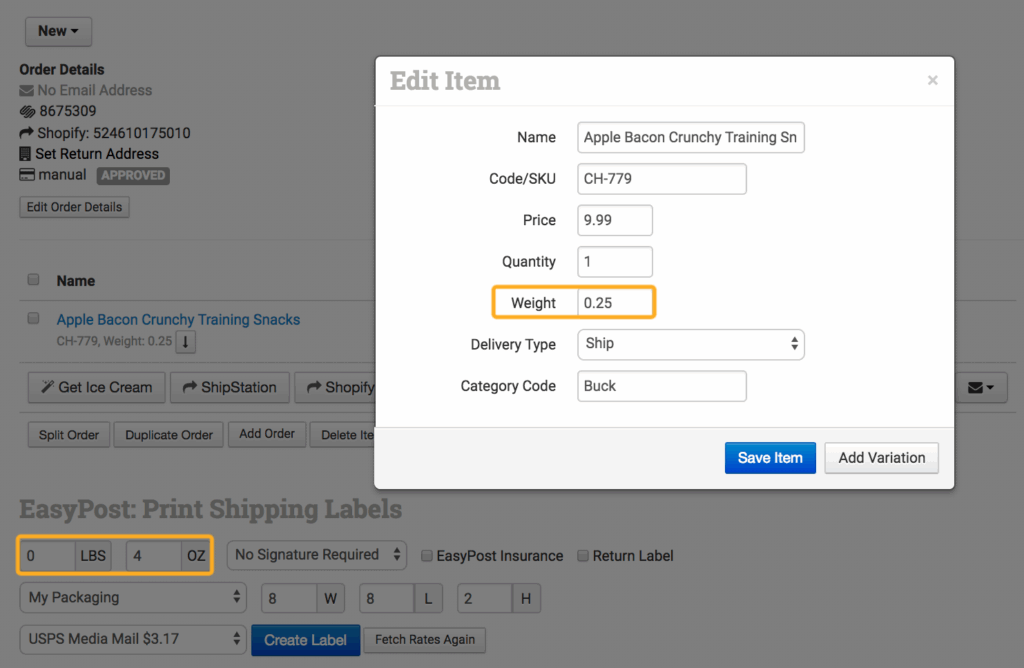1024x668 pixels.
Task: Click the Set Return Address building icon
Action: 27,154
